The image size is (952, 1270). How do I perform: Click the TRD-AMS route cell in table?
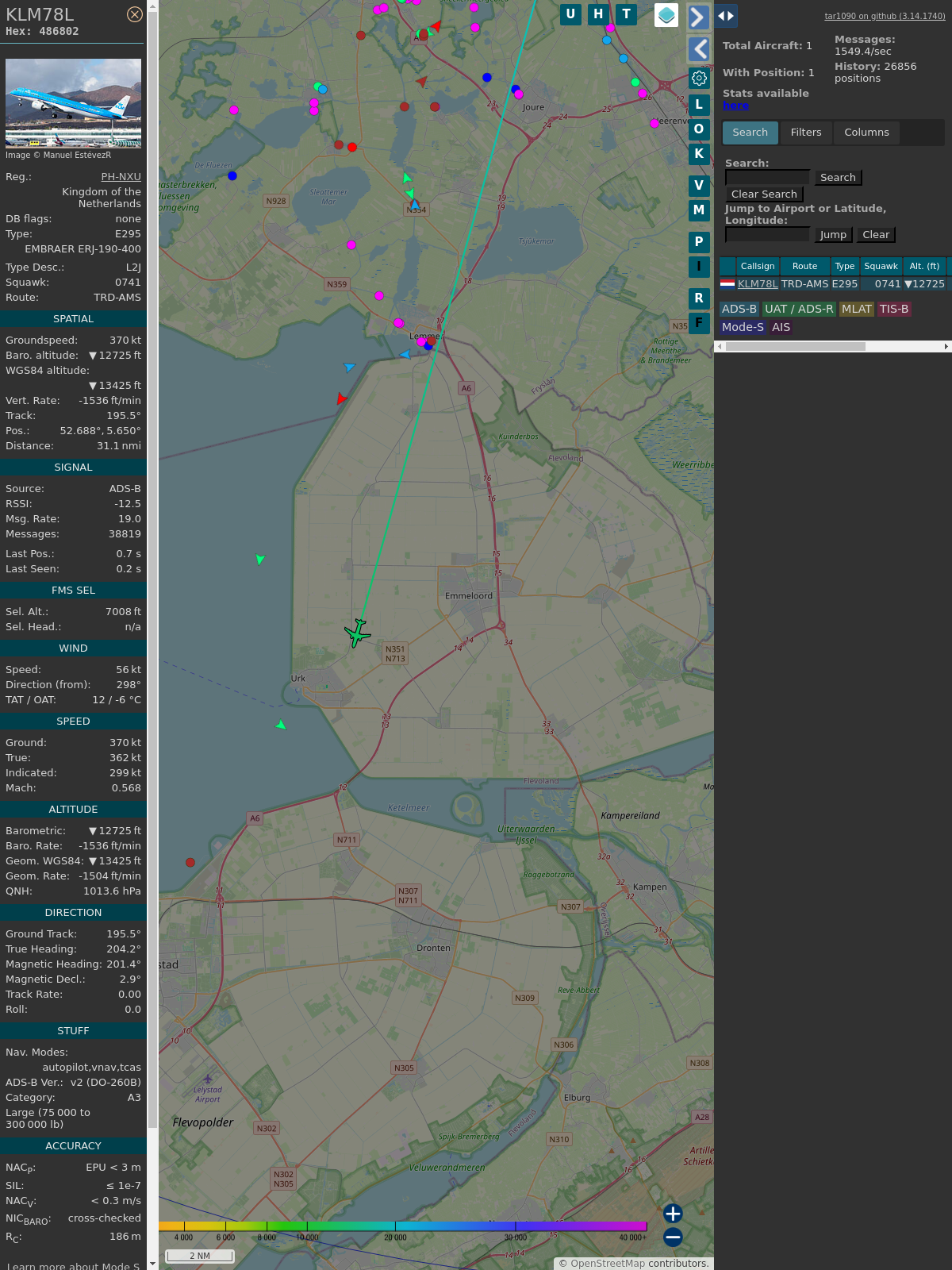click(804, 284)
